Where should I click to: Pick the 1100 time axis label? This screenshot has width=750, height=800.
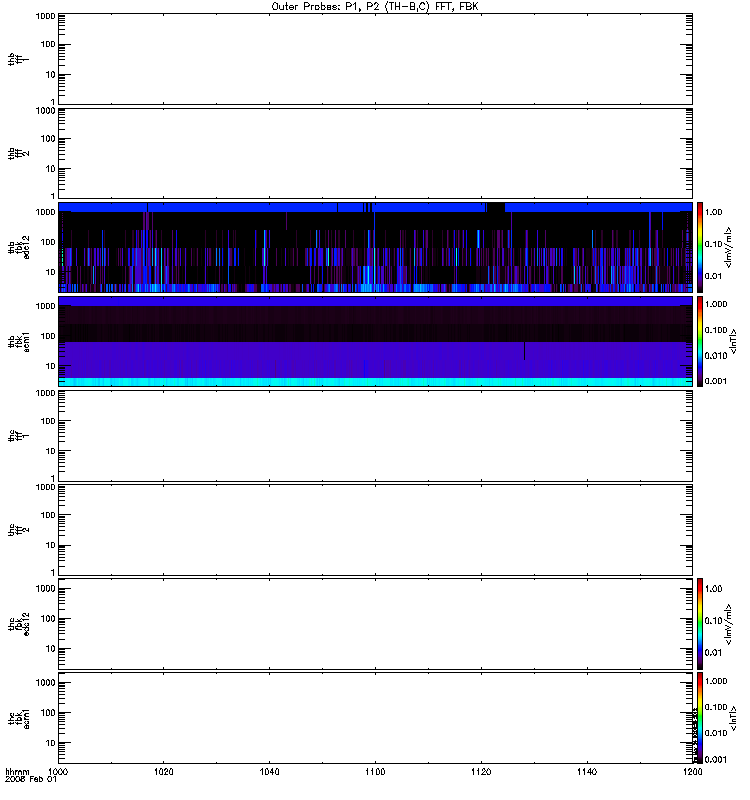375,773
